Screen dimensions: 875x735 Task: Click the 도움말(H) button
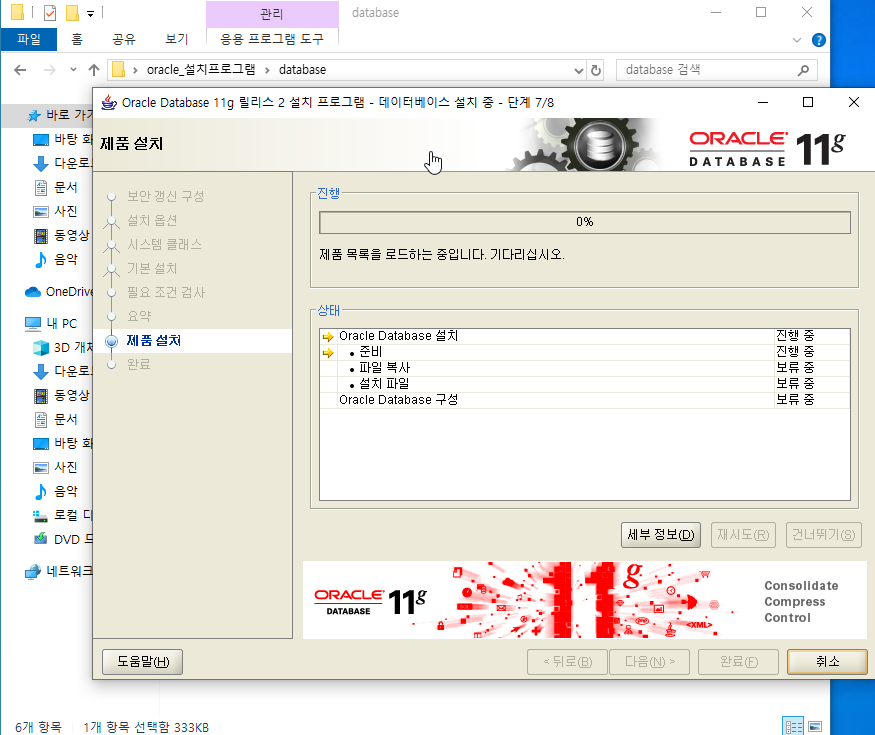(x=143, y=662)
